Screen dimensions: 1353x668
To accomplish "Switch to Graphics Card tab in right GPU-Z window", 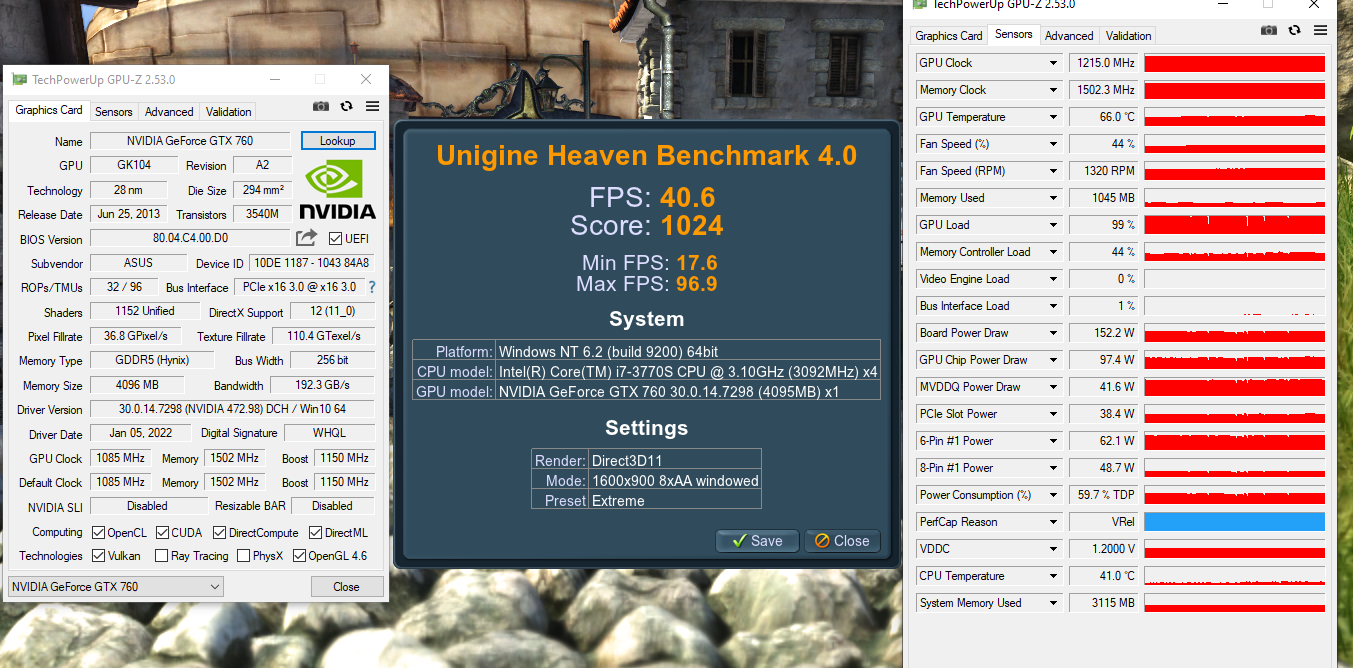I will click(x=949, y=36).
